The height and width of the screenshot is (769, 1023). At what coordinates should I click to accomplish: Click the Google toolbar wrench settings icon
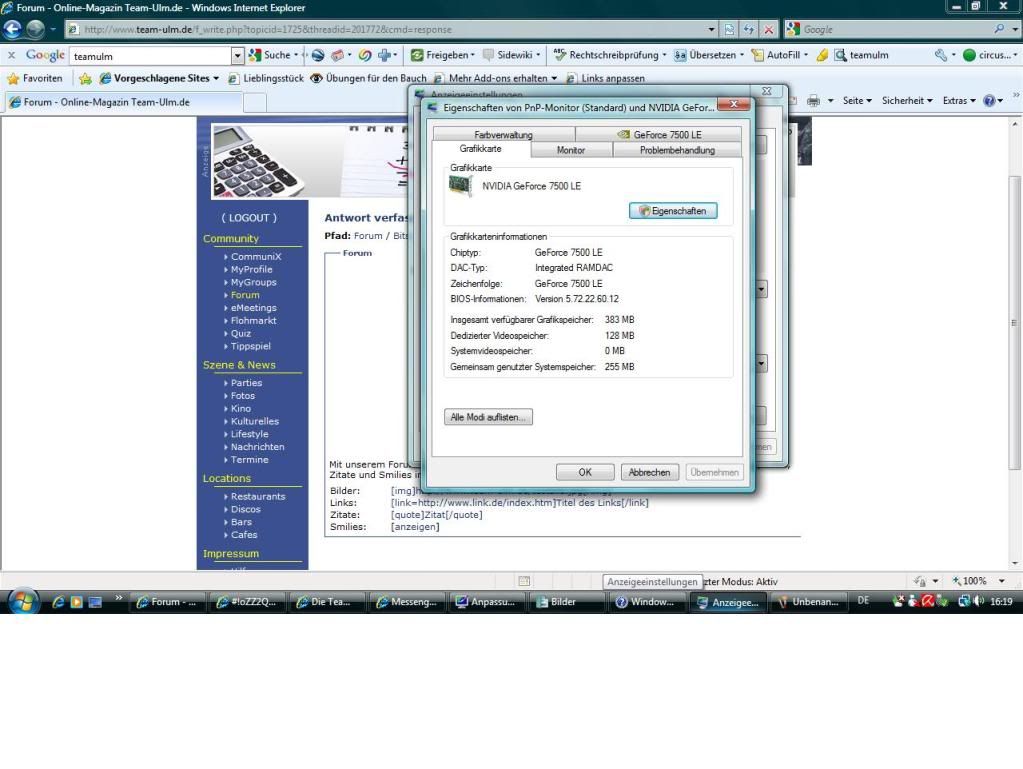pyautogui.click(x=941, y=56)
